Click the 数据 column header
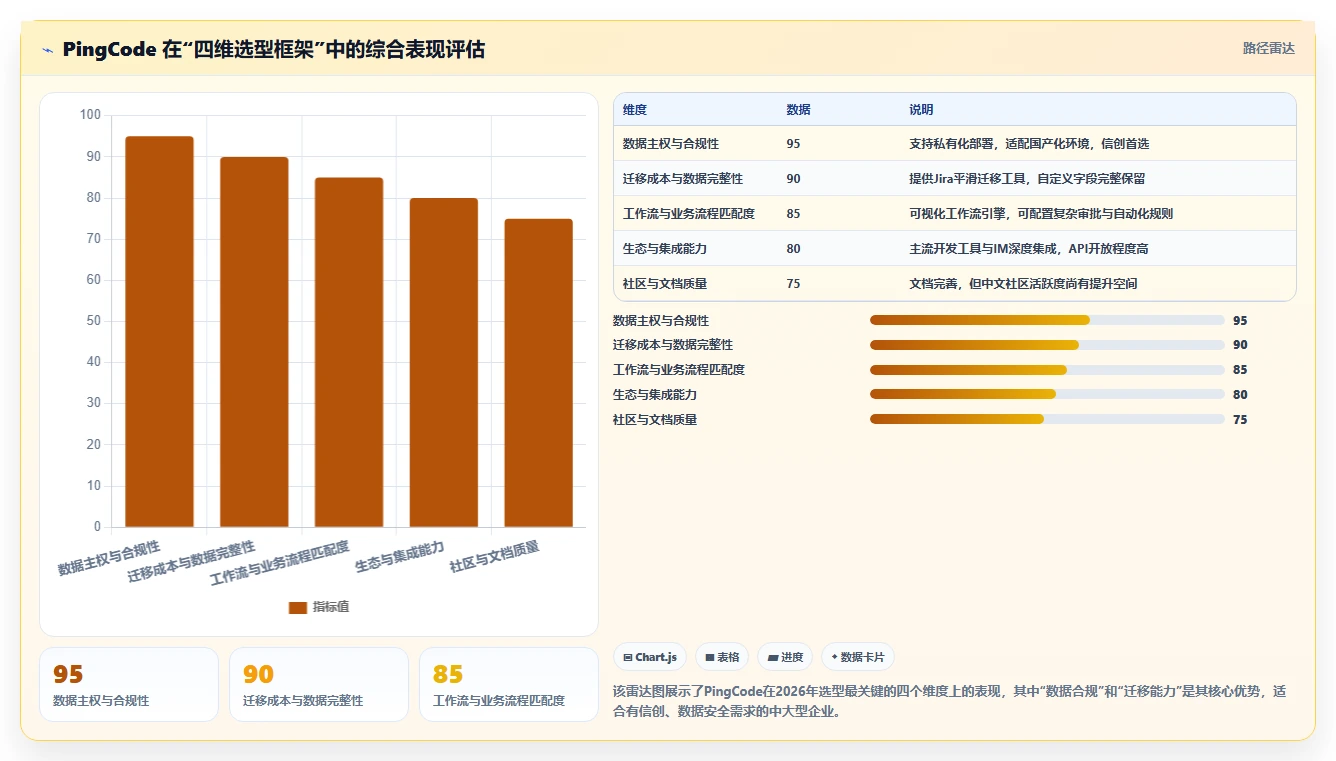Screen dimensions: 1336x761 [798, 109]
